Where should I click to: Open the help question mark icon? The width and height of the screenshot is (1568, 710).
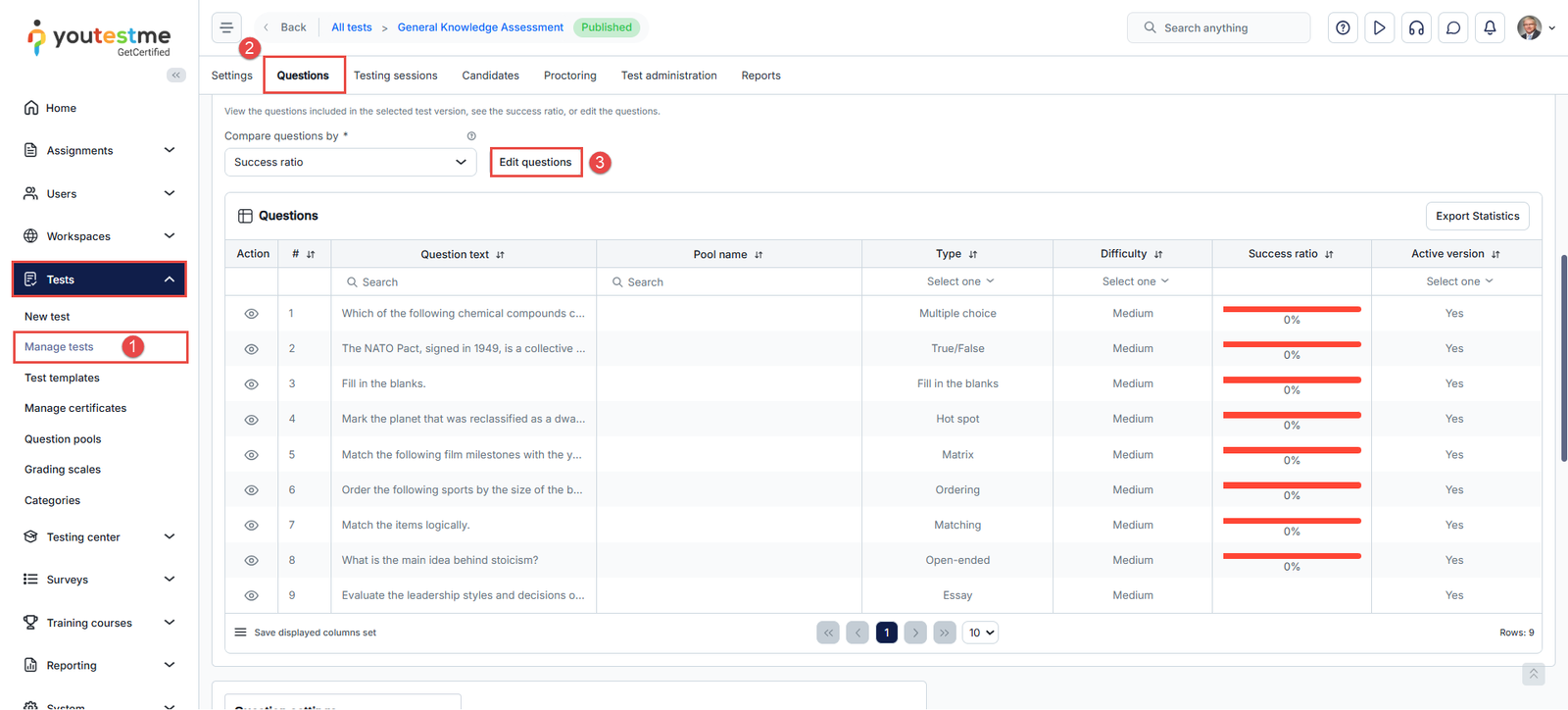[1343, 27]
